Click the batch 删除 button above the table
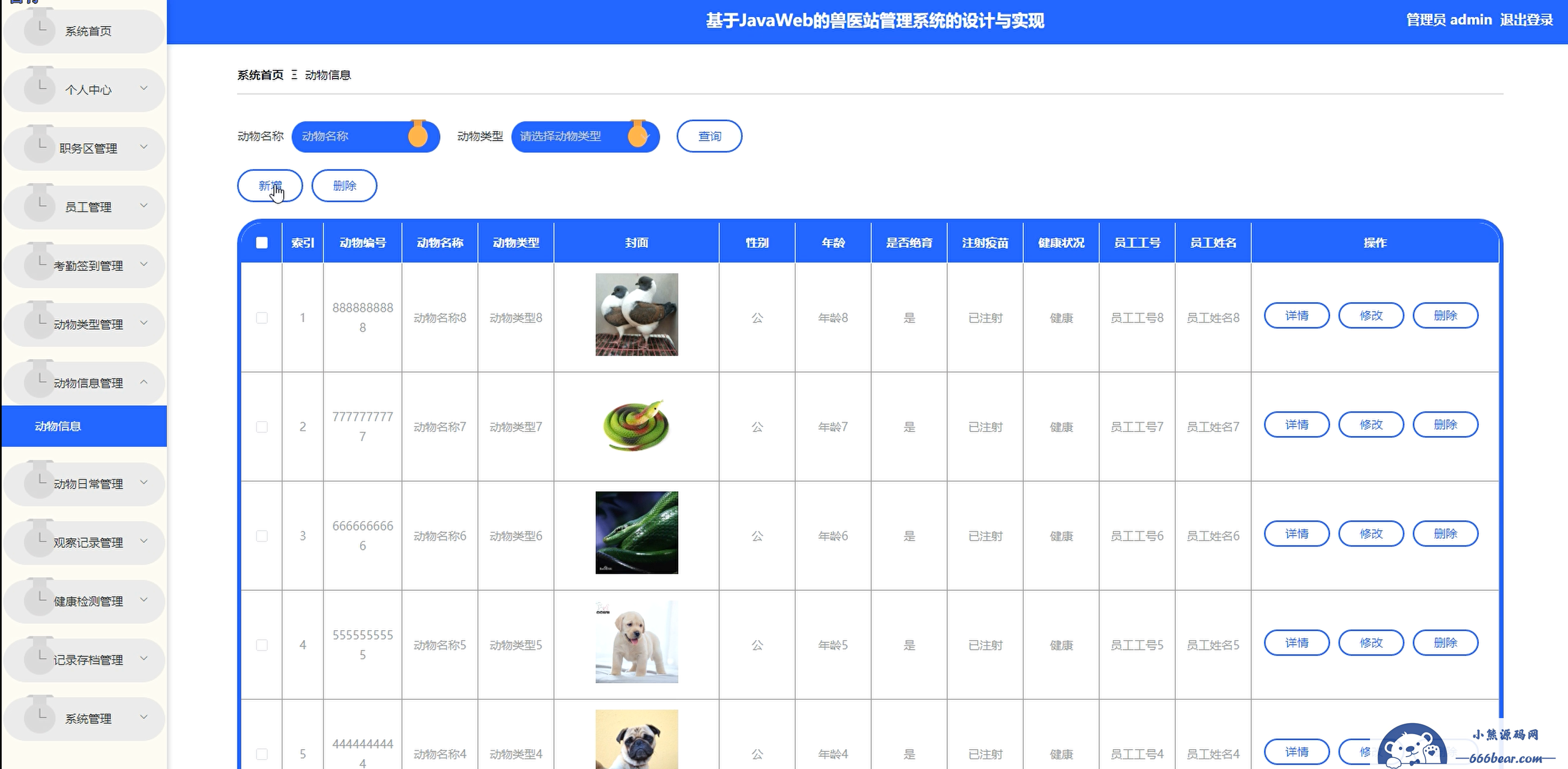Screen dimensions: 1568x769 coord(344,186)
